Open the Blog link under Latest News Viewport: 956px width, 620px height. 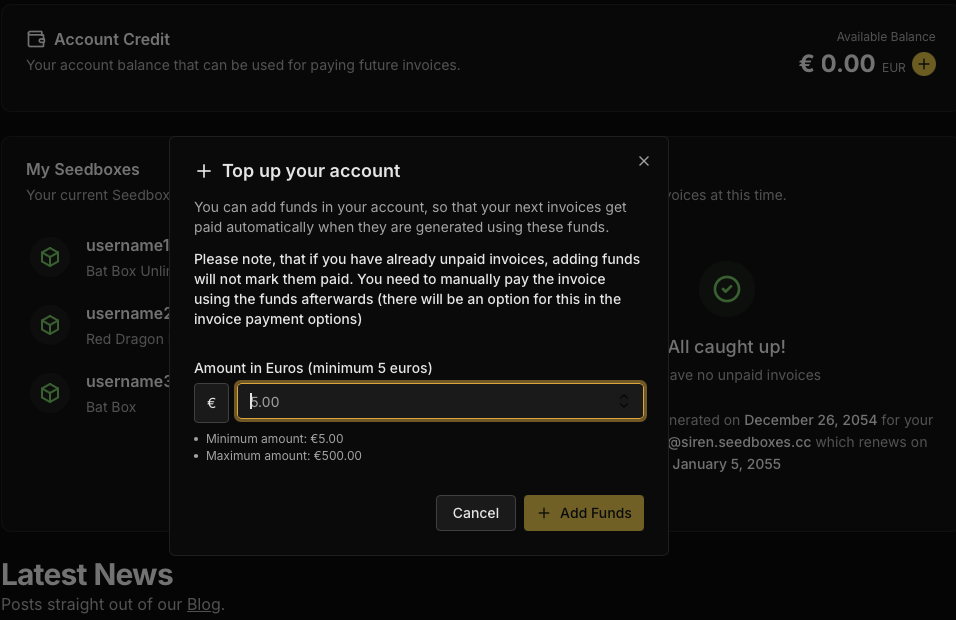pyautogui.click(x=203, y=604)
